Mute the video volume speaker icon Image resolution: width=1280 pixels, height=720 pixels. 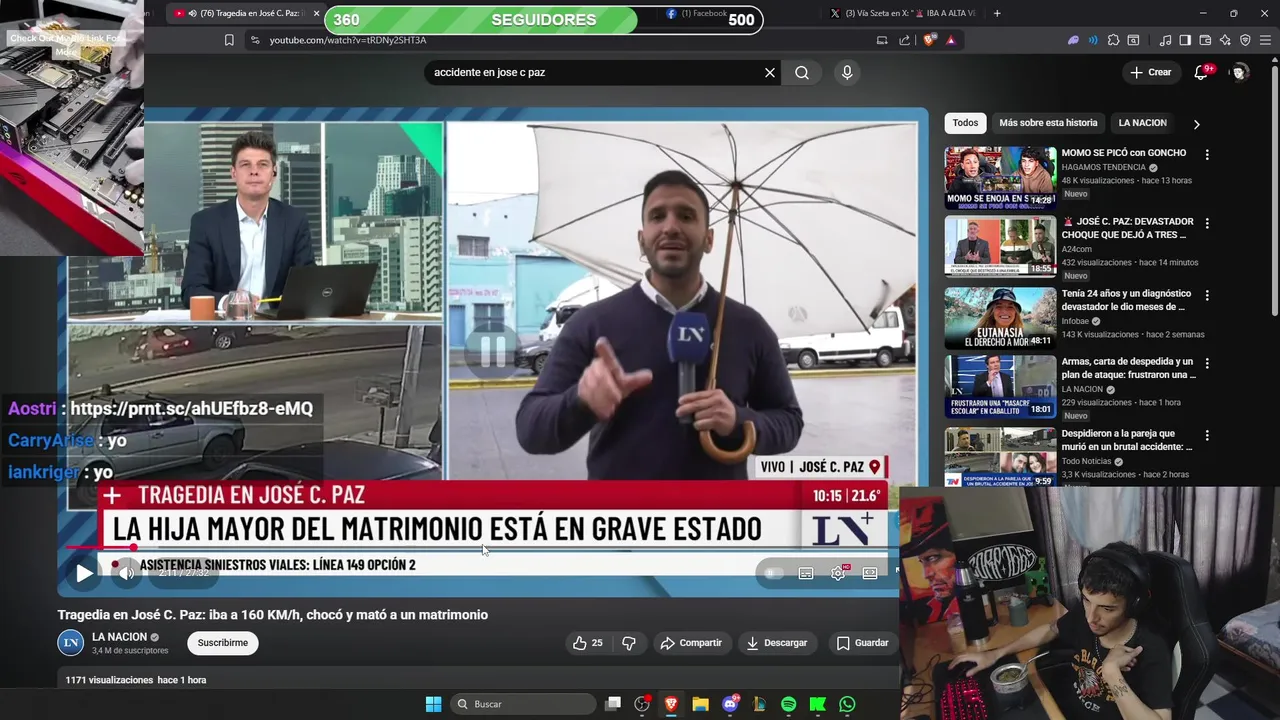tap(125, 573)
